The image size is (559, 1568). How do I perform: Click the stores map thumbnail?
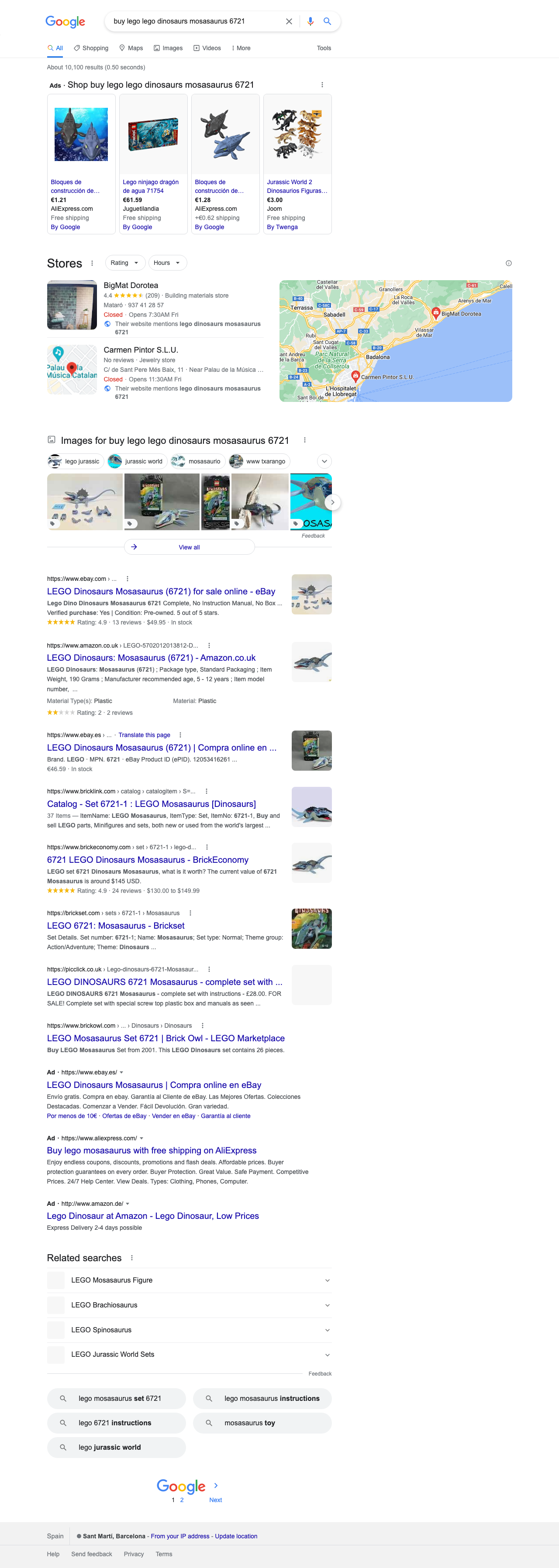pyautogui.click(x=395, y=341)
